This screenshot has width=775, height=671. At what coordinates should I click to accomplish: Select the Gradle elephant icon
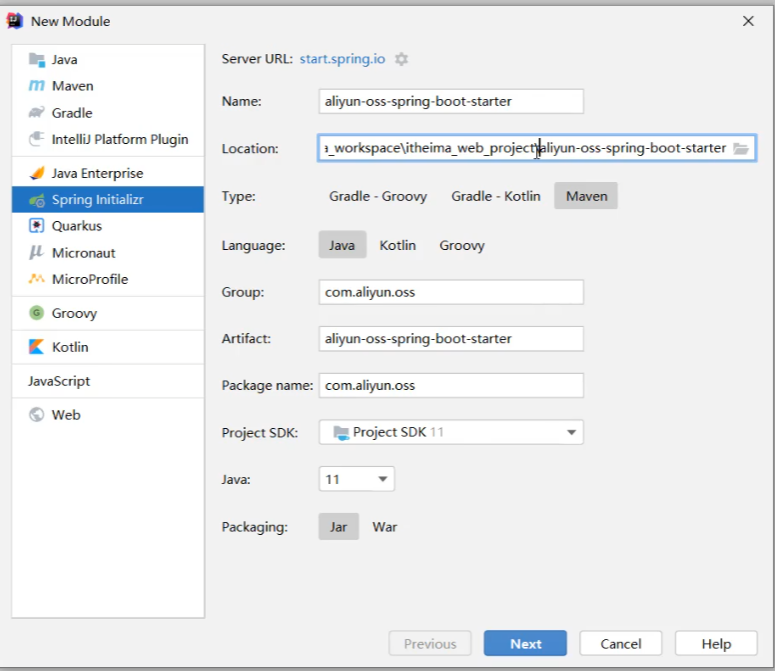37,113
